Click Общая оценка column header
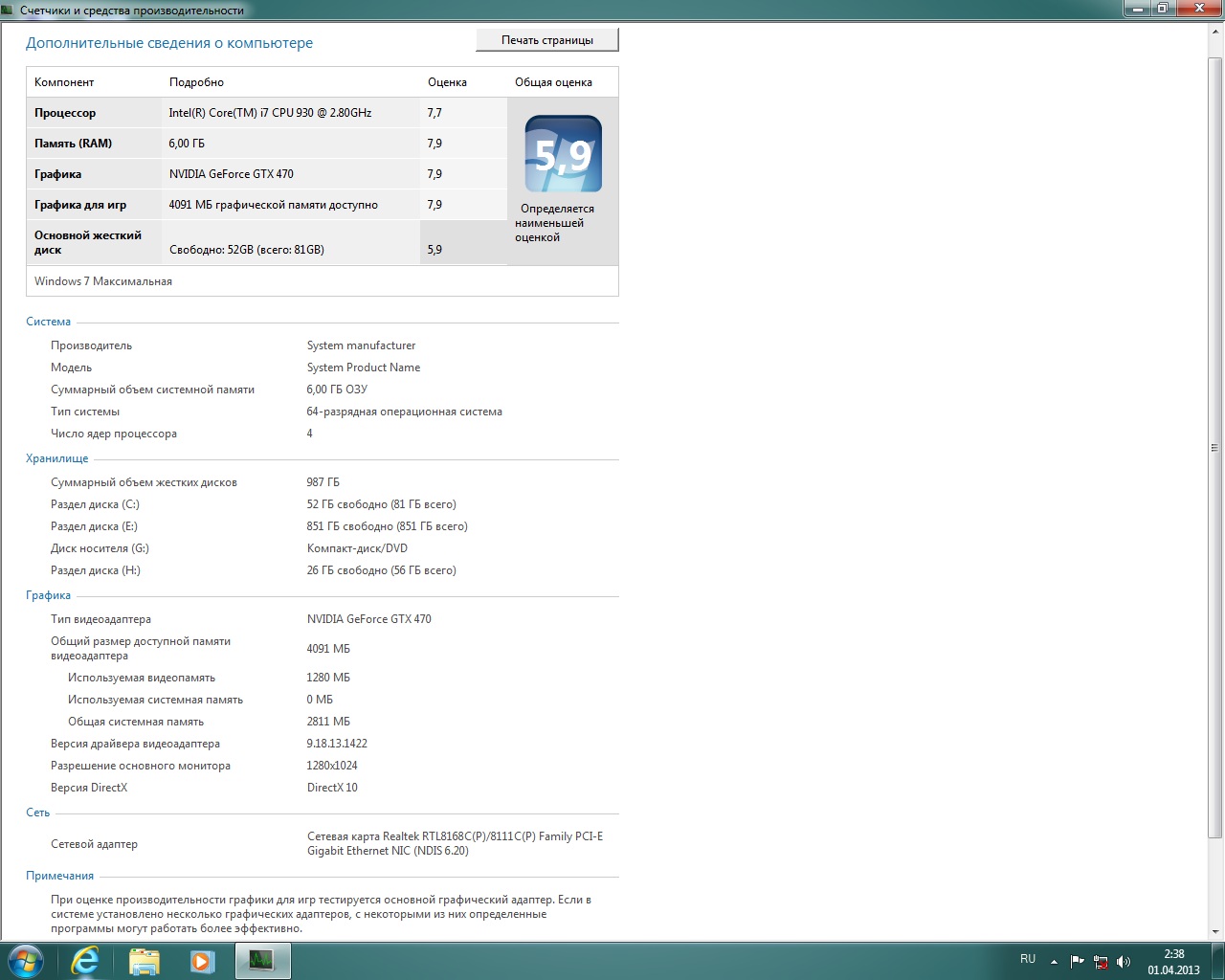1225x980 pixels. tap(553, 82)
